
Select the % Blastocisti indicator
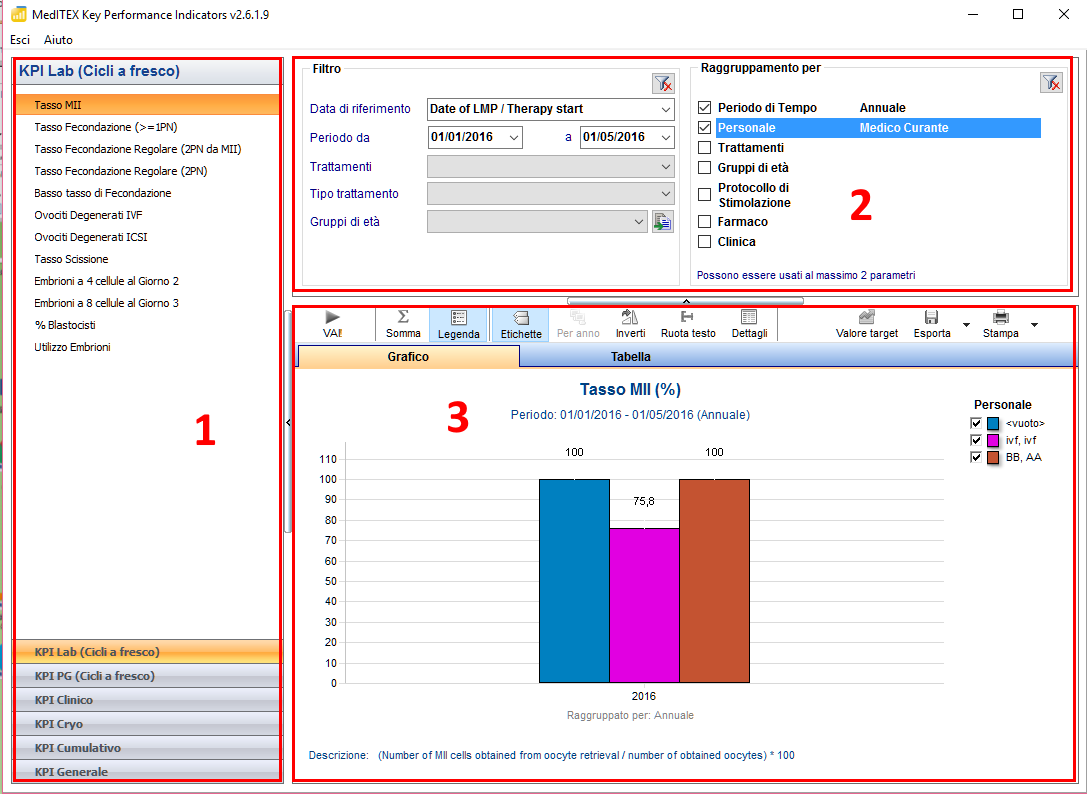pos(65,325)
